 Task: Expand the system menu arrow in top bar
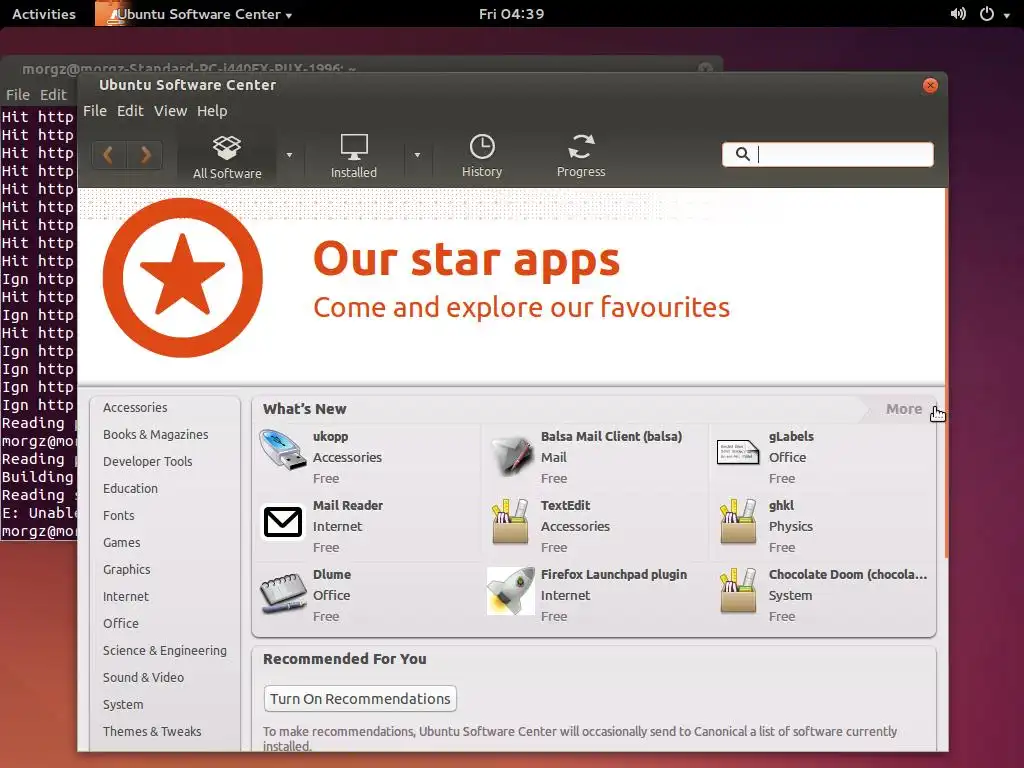[1007, 15]
